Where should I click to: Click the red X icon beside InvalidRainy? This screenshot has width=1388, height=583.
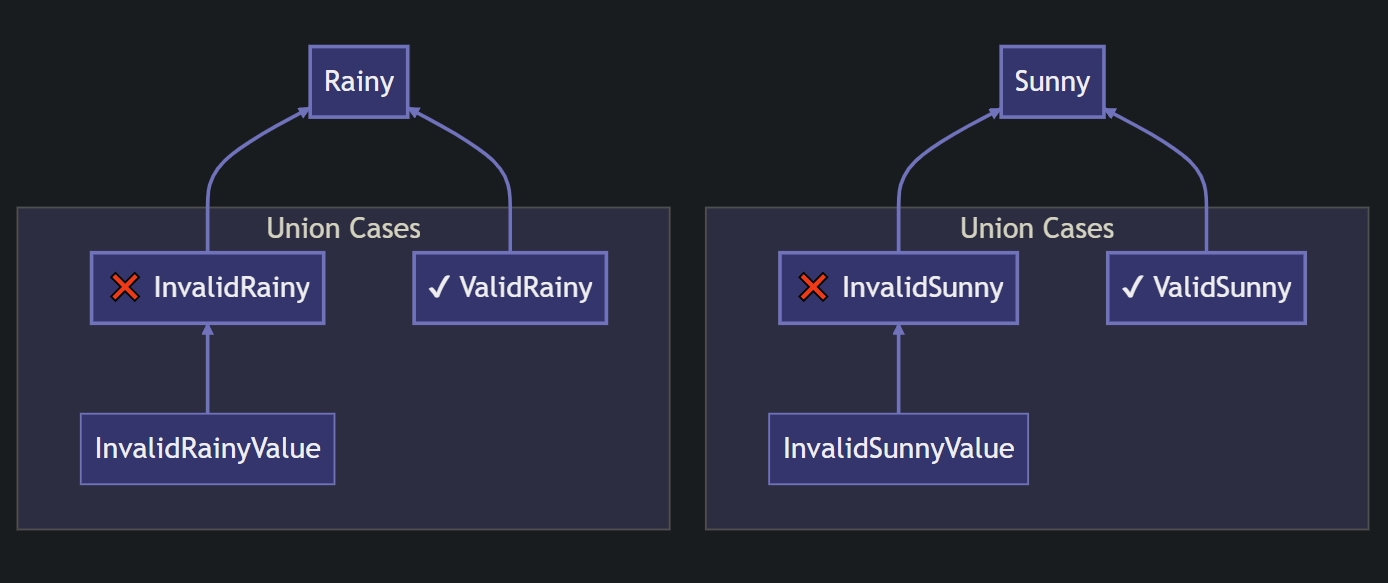click(124, 288)
